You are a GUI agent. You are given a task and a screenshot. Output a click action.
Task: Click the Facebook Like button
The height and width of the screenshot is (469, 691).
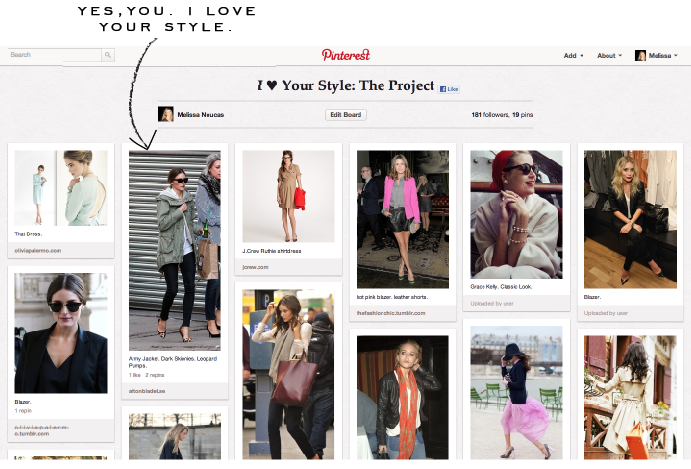point(449,89)
